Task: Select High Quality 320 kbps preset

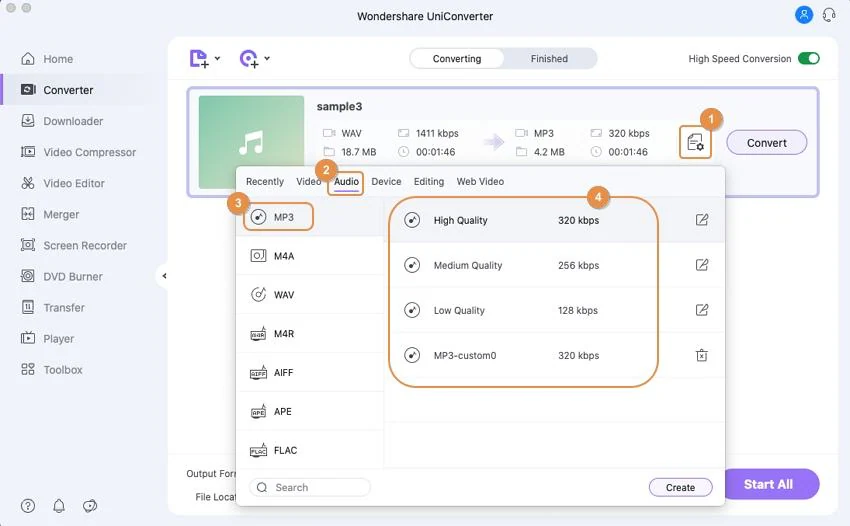Action: (555, 220)
